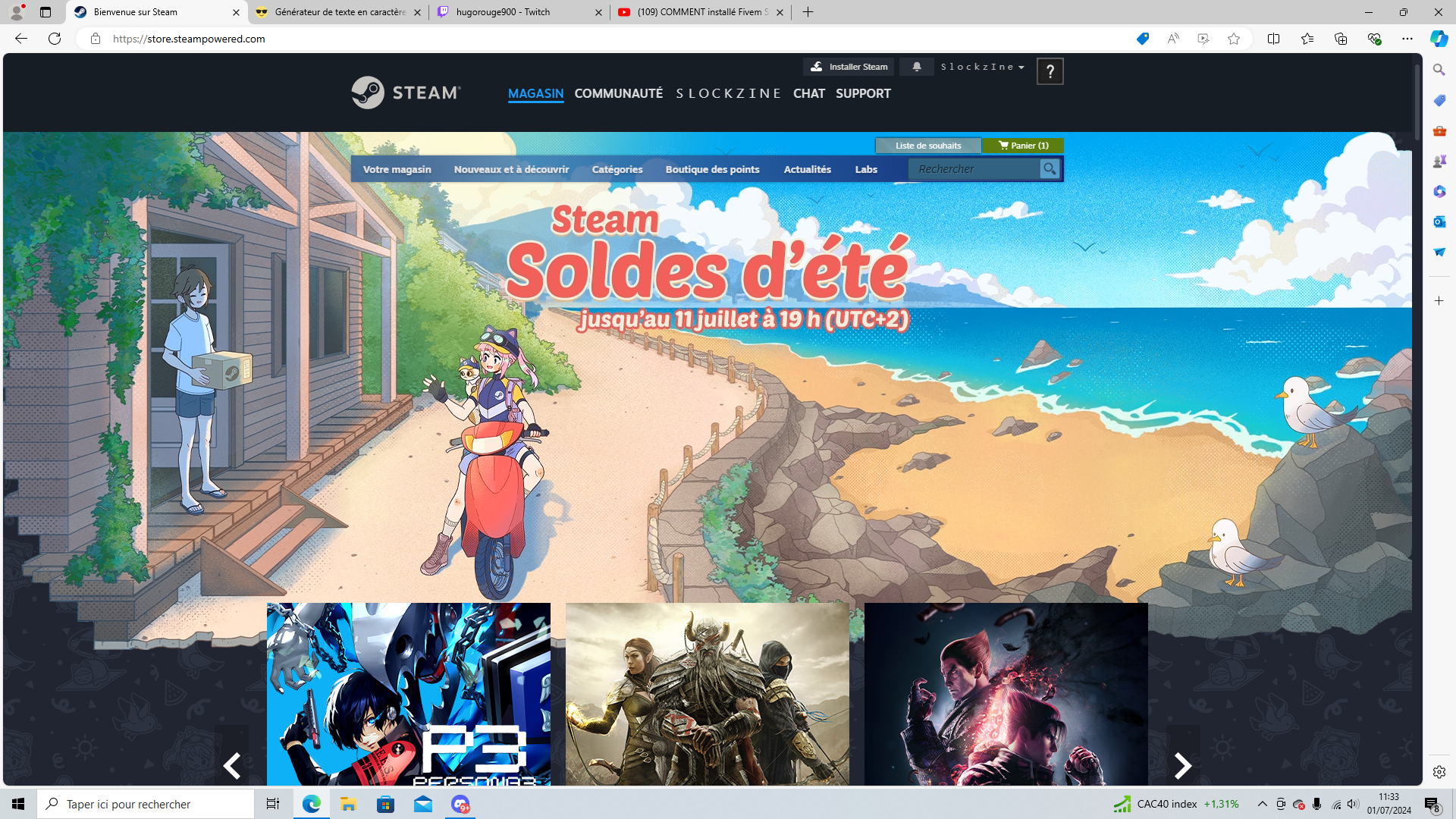Close the Générateur de texte tab
Viewport: 1456px width, 819px height.
point(417,12)
